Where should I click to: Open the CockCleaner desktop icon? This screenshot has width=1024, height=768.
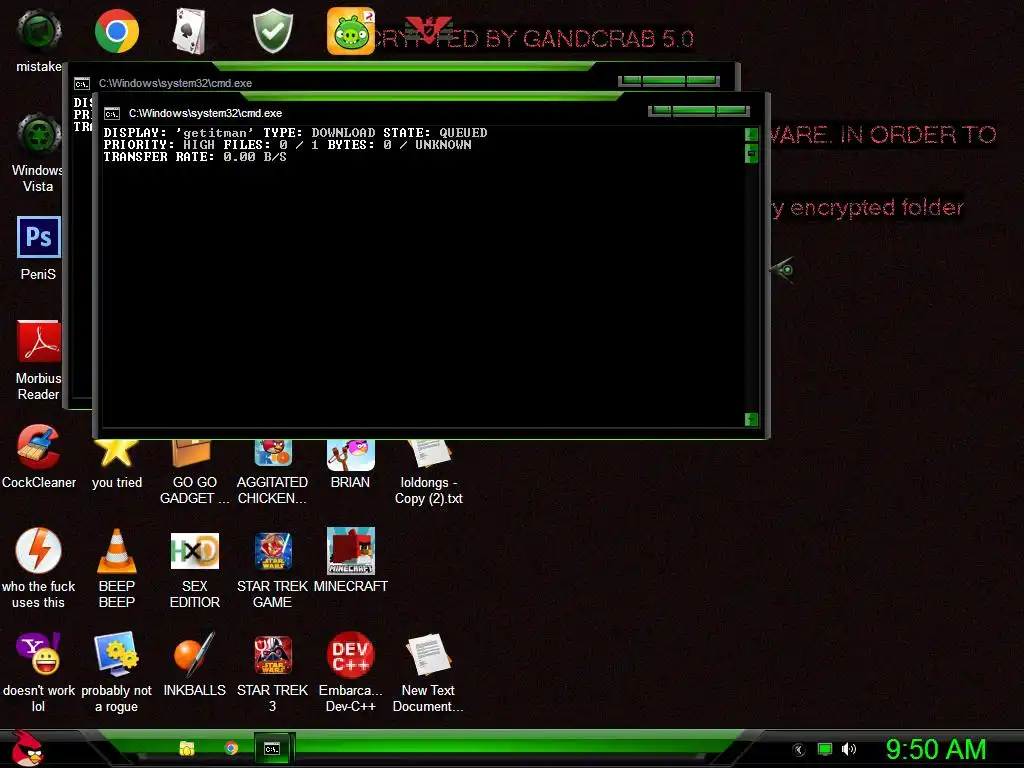pyautogui.click(x=39, y=456)
